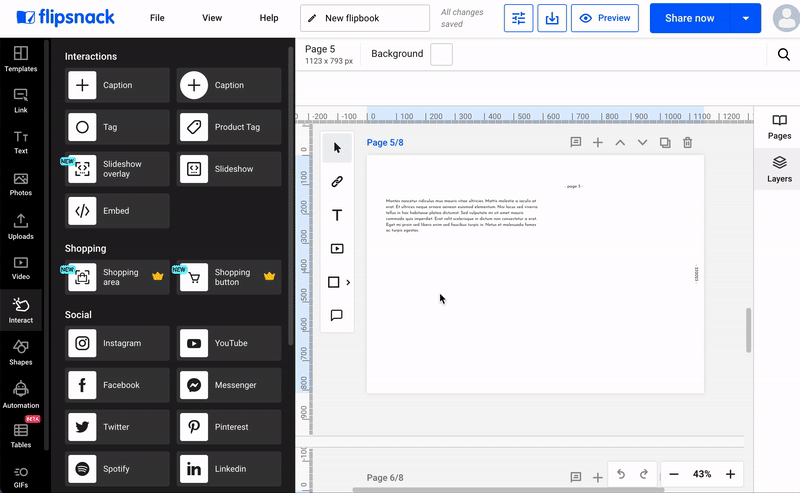
Task: Switch to the Layers panel tab
Action: pyautogui.click(x=779, y=168)
